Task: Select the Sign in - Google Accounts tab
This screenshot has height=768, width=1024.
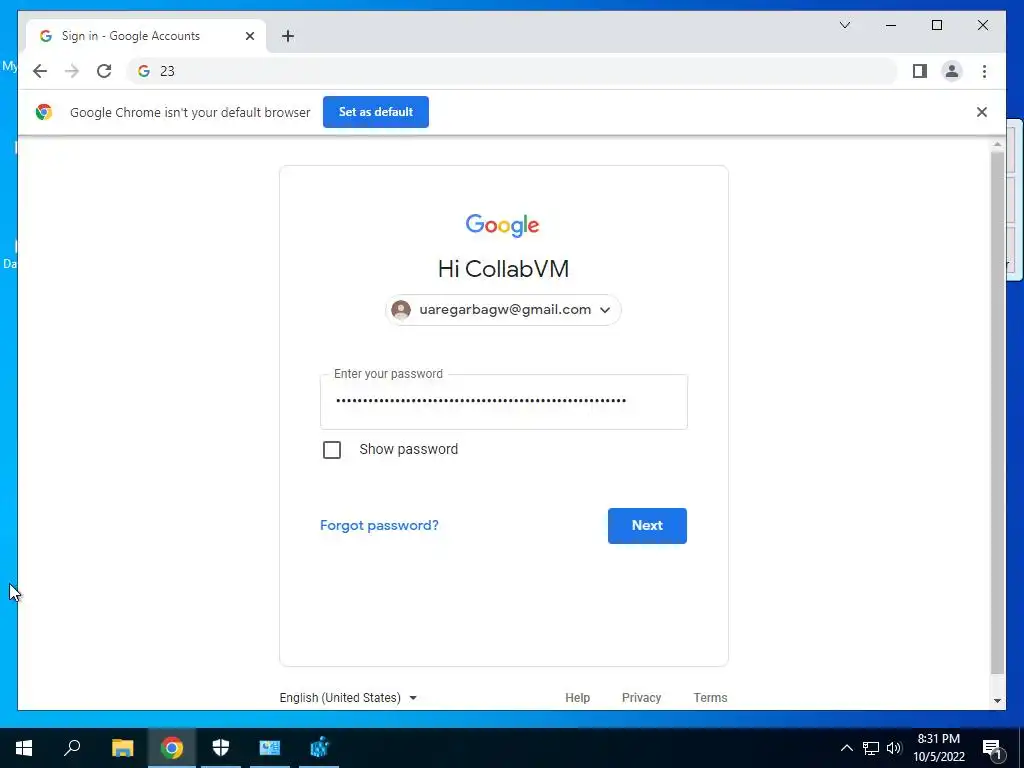Action: [x=145, y=36]
